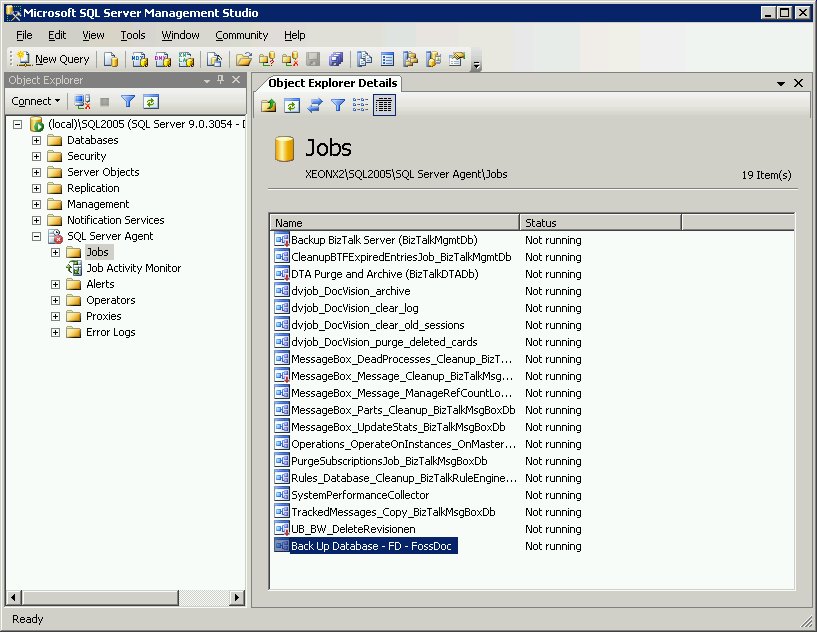
Task: Expand the Replication folder
Action: (x=36, y=189)
